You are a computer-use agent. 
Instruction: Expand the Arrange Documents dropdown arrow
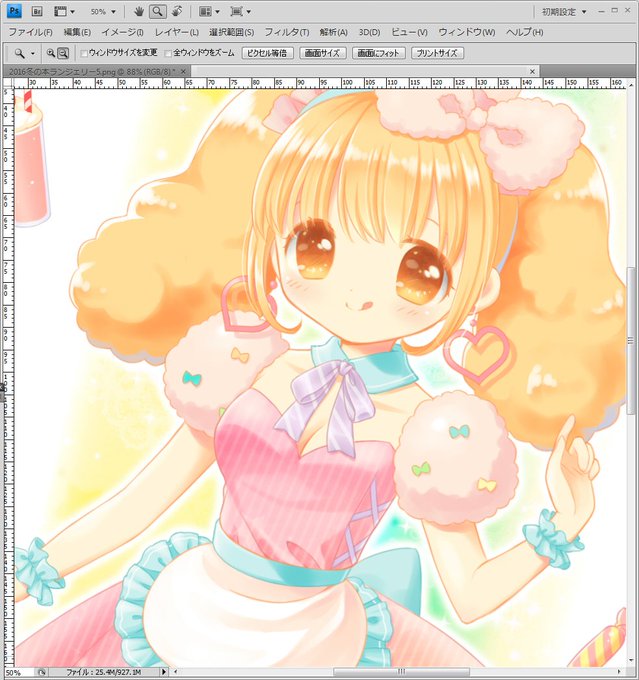click(x=217, y=12)
